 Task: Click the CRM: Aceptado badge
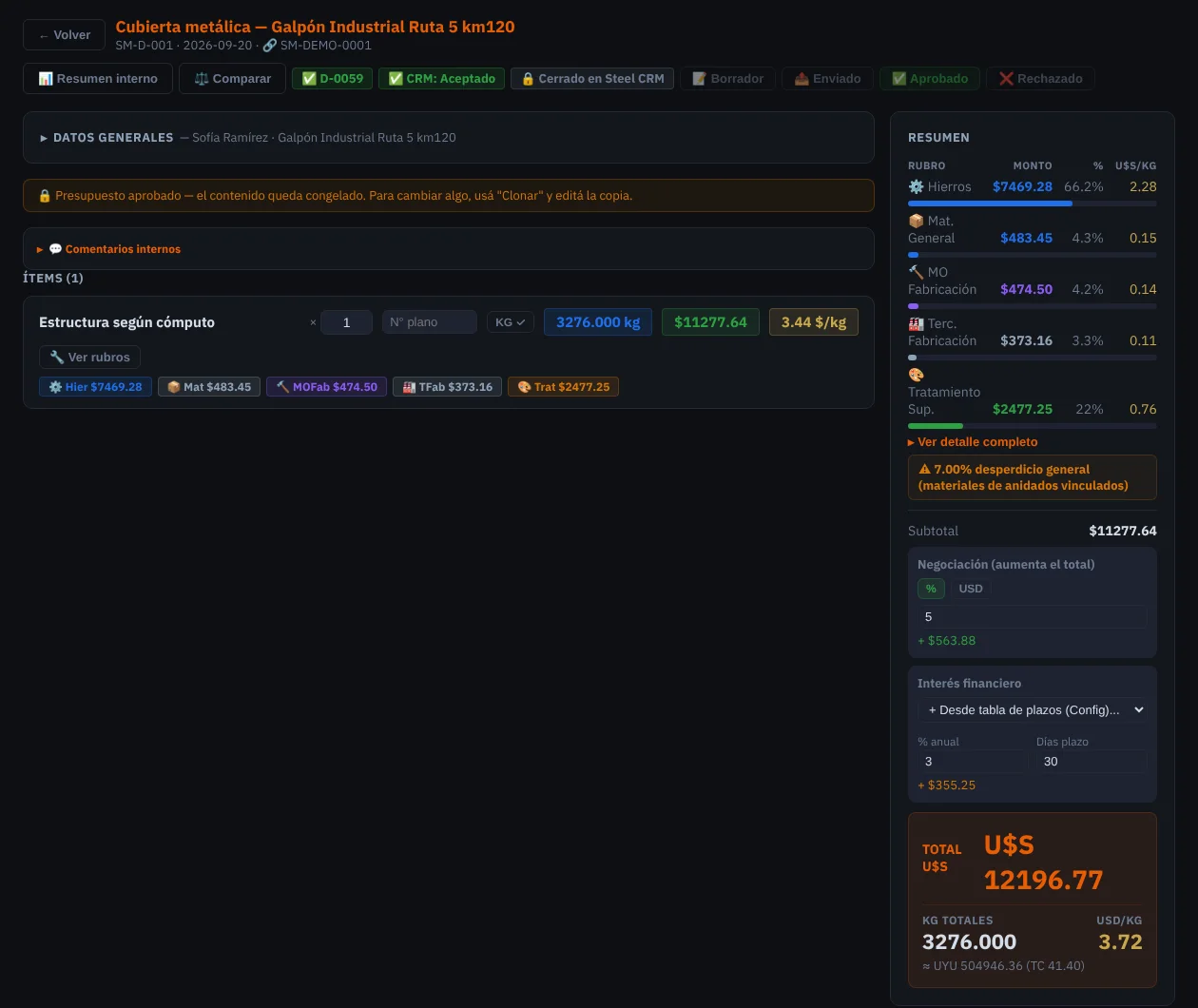[441, 79]
